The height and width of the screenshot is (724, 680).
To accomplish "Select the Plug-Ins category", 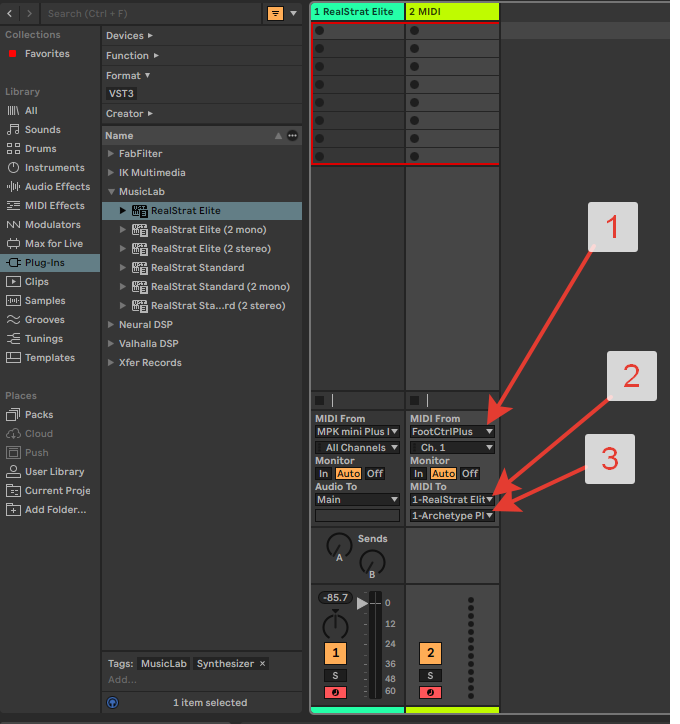I will 50,262.
